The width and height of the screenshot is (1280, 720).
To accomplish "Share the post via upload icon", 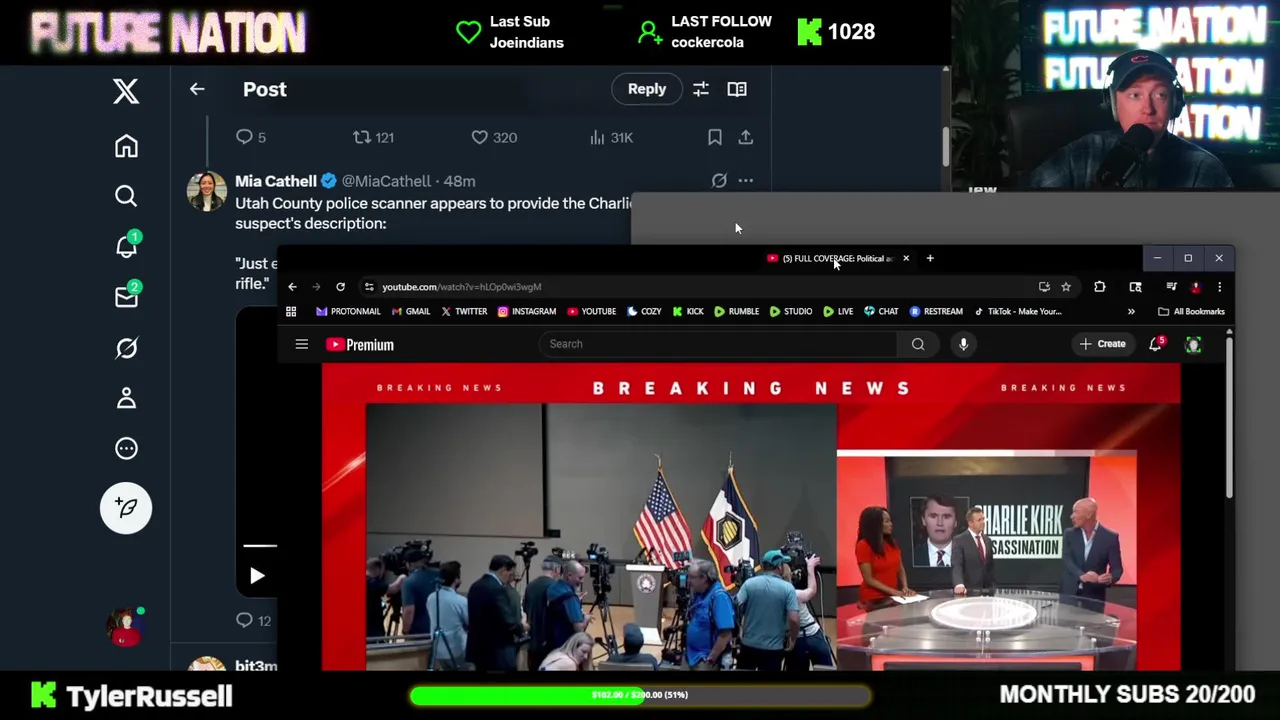I will point(746,137).
